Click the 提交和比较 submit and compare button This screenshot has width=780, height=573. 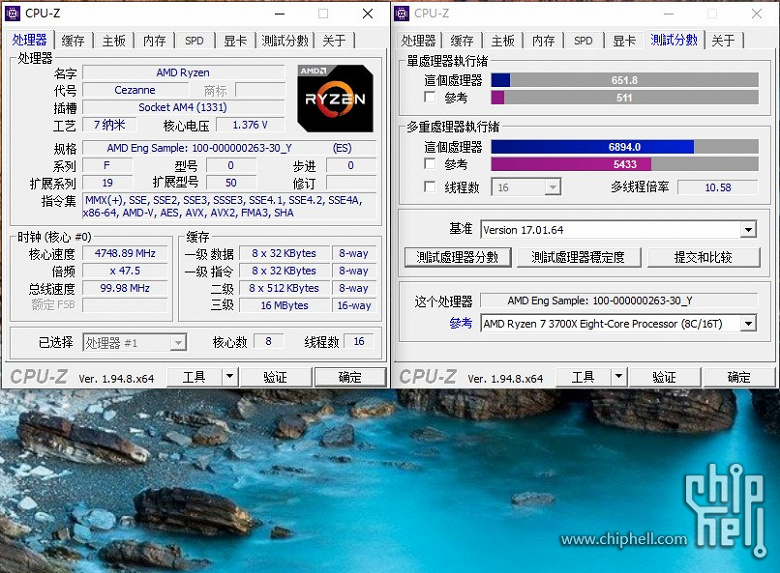[703, 257]
